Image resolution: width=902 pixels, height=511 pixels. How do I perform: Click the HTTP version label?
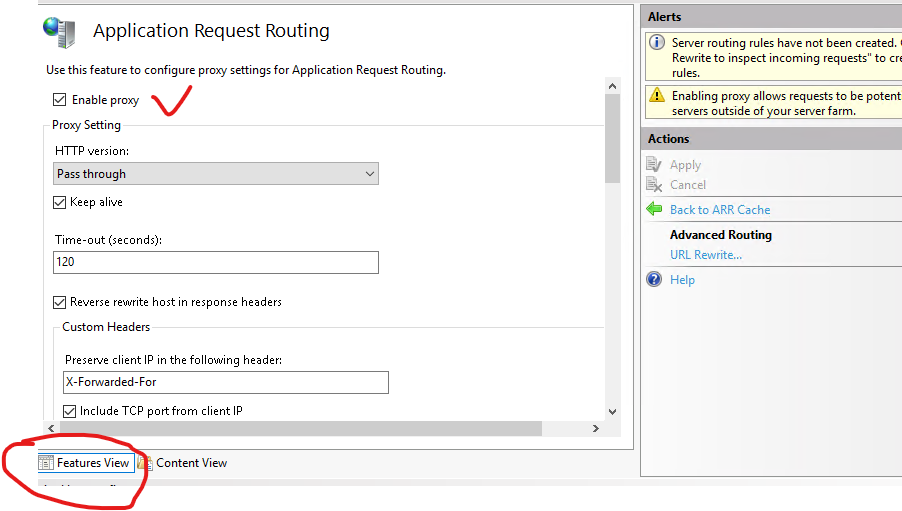coord(92,151)
